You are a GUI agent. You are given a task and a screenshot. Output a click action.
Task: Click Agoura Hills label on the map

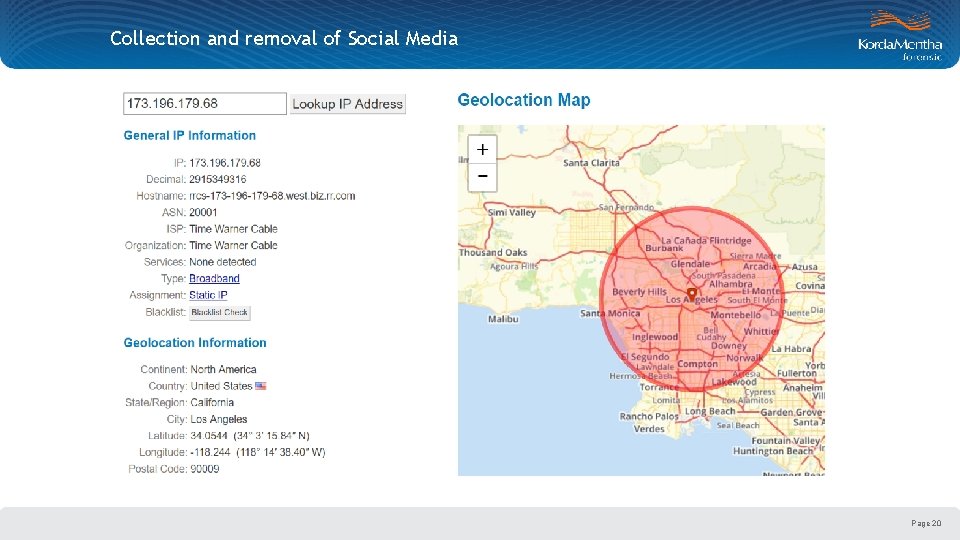coord(514,266)
